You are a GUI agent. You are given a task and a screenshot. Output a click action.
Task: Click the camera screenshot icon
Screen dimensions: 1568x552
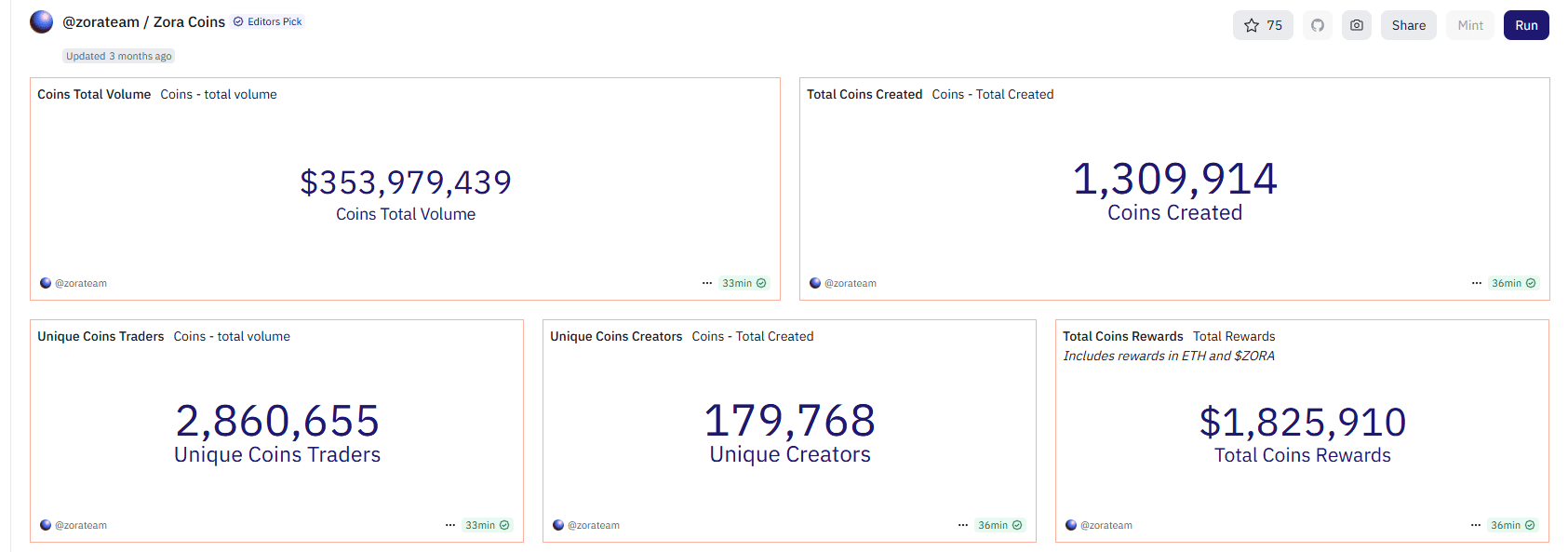(x=1356, y=25)
